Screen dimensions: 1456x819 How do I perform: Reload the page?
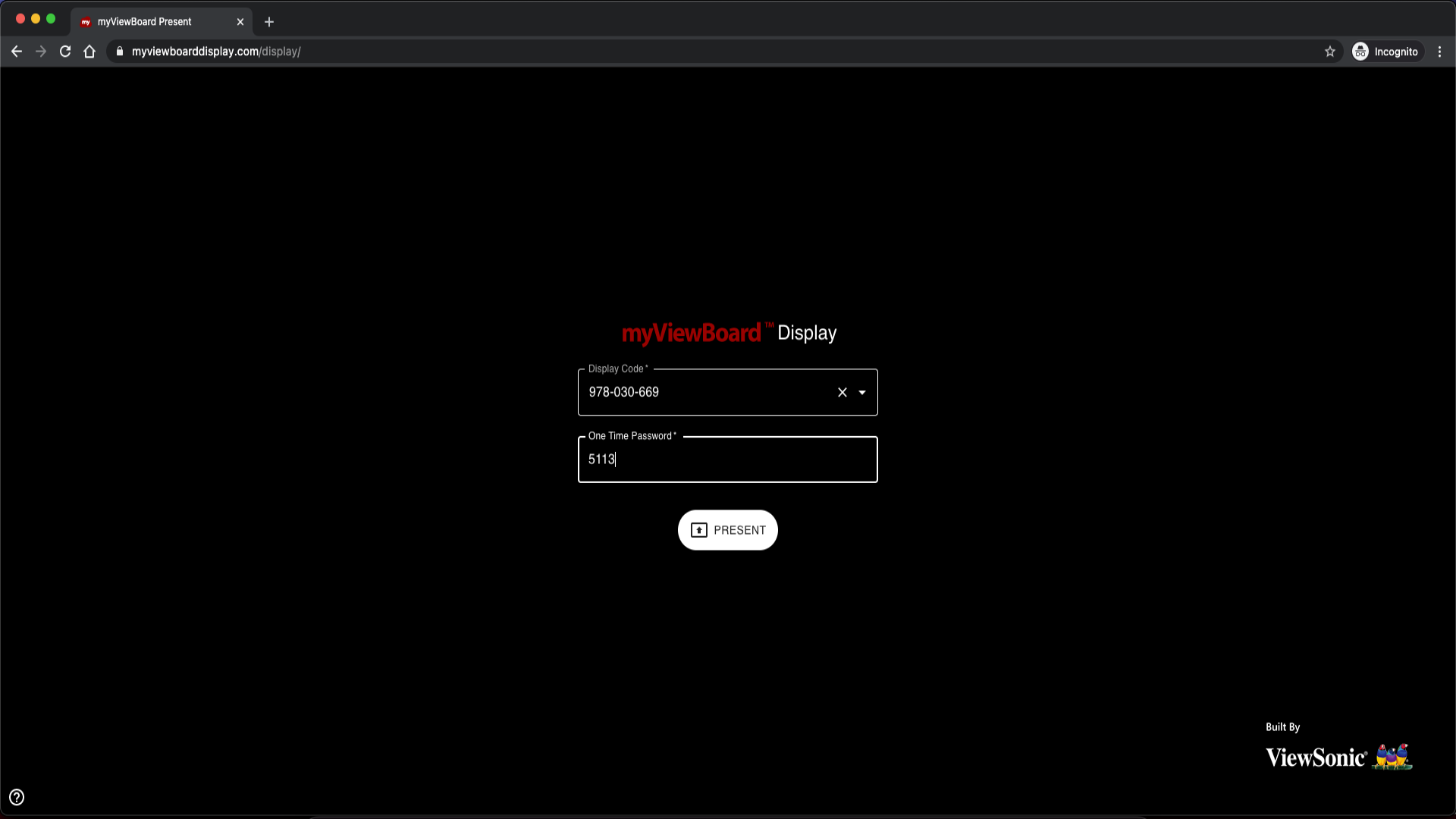coord(65,52)
